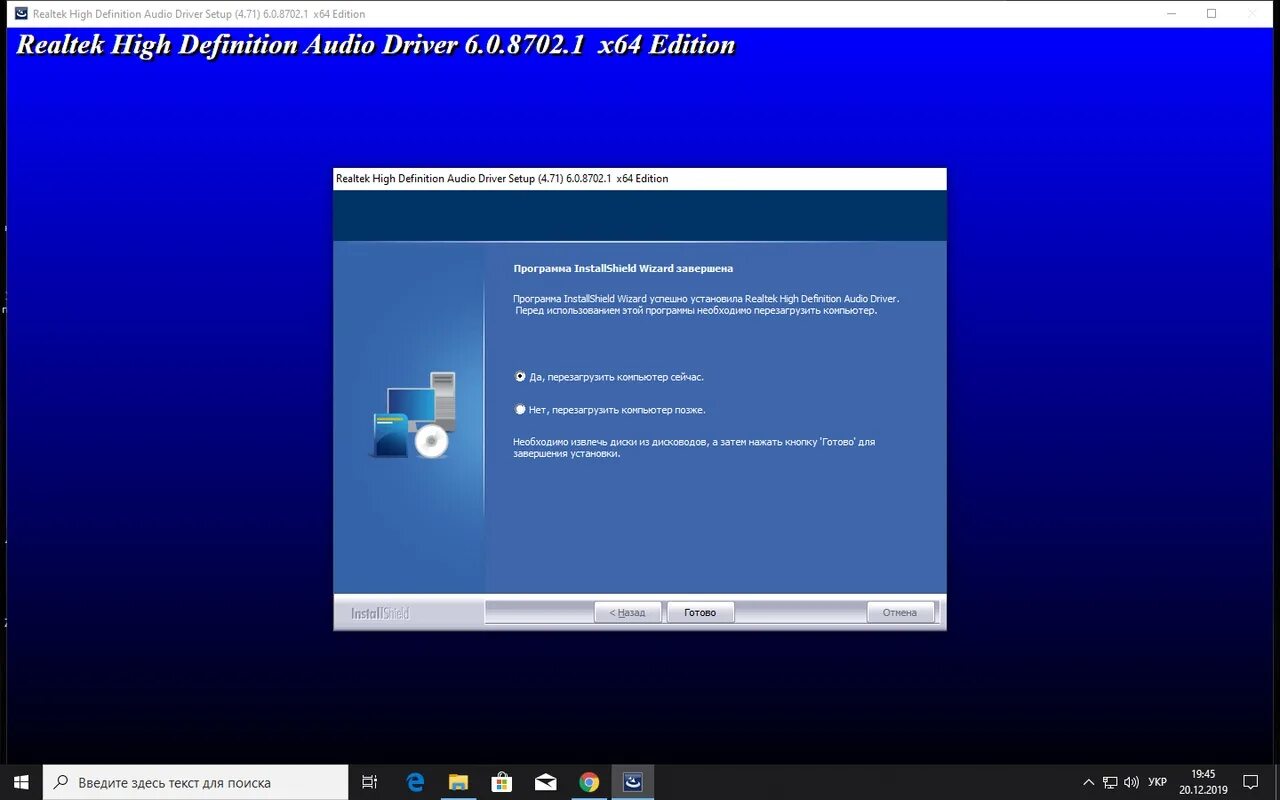The width and height of the screenshot is (1280, 800).
Task: Select 'Да, перезагрузить компьютер сейчас' option
Action: (611, 377)
